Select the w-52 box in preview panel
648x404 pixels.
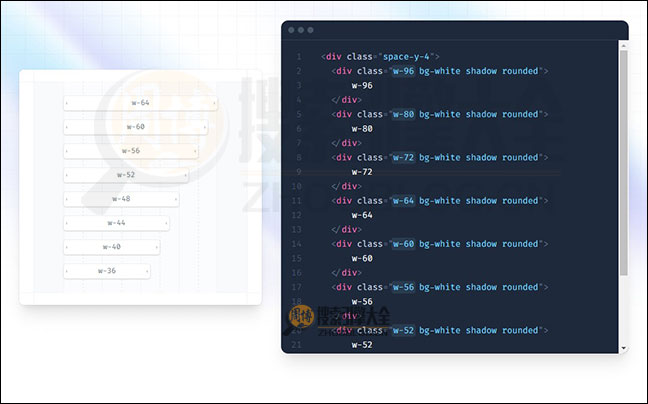126,175
